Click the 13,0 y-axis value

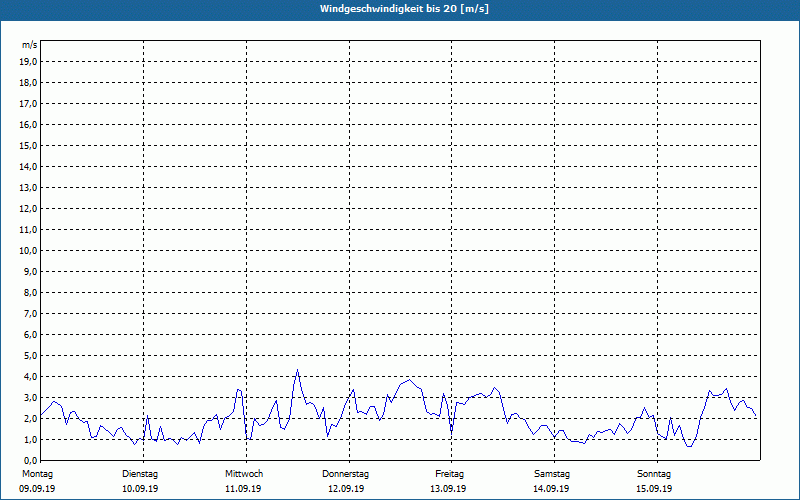(x=28, y=187)
